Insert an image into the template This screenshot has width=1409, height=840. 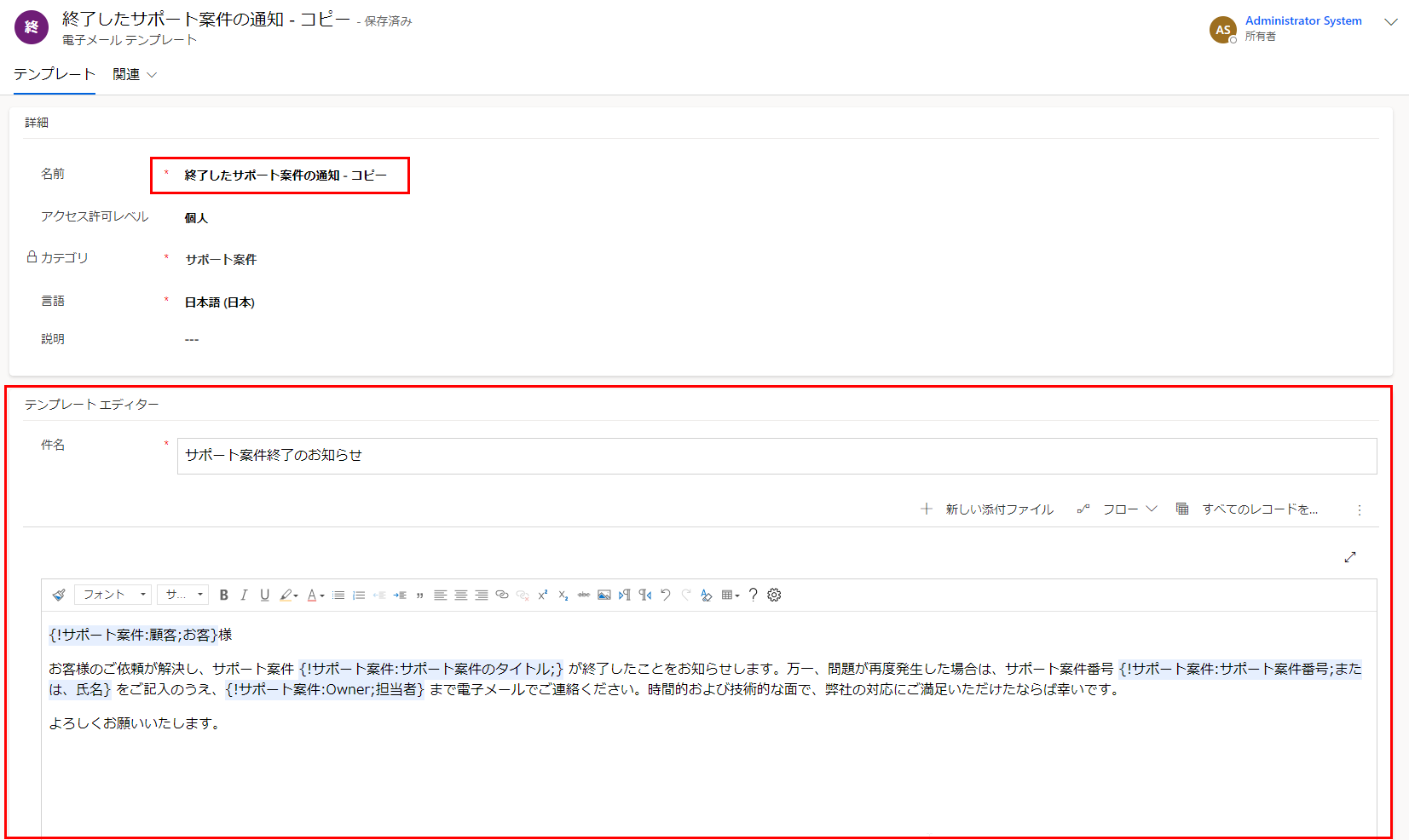604,595
